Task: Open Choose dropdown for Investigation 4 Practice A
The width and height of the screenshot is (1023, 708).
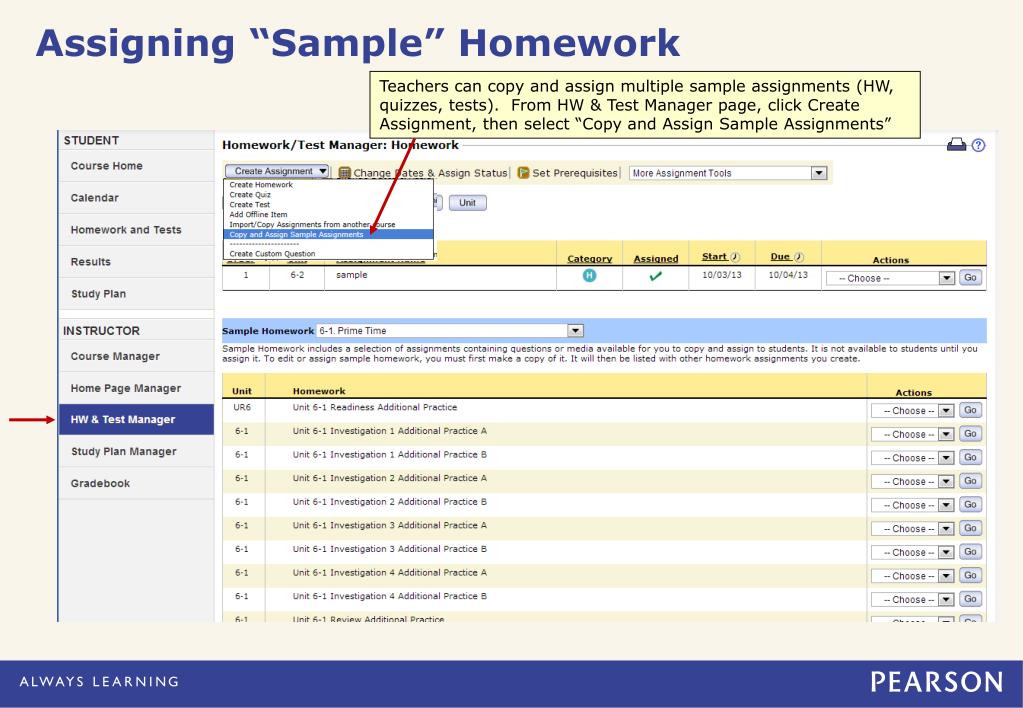Action: pos(912,576)
